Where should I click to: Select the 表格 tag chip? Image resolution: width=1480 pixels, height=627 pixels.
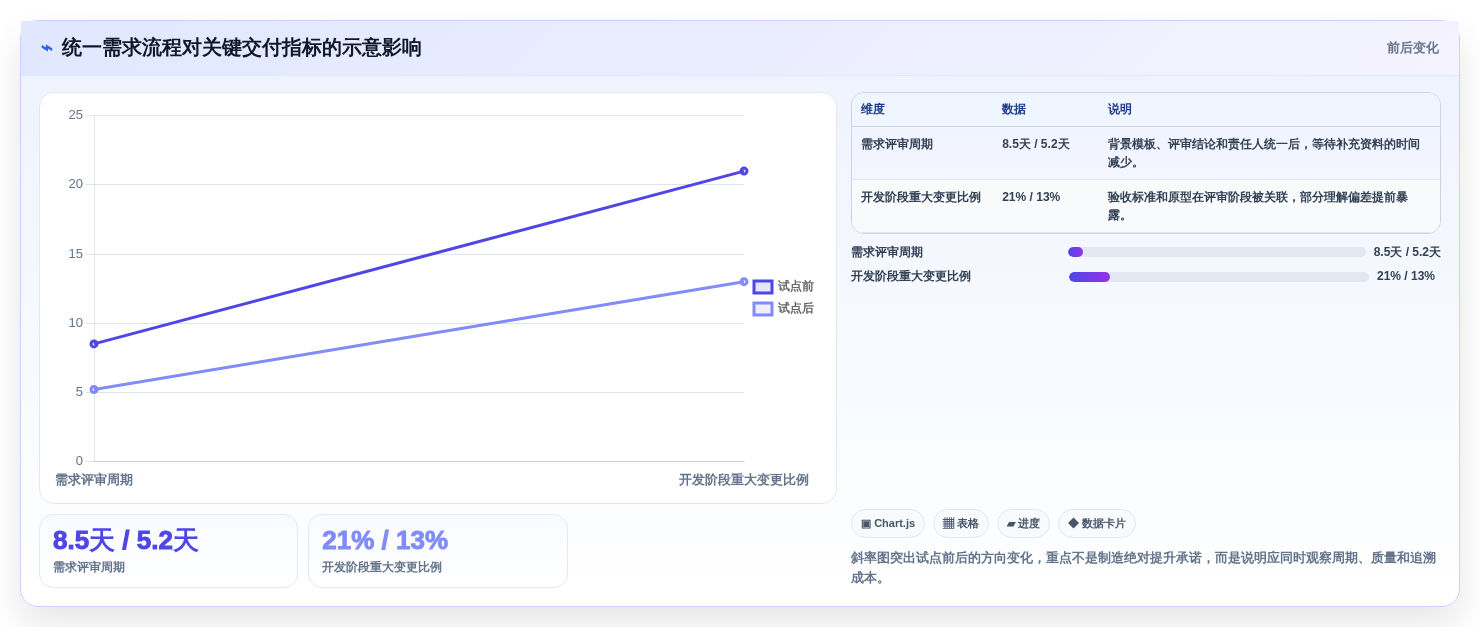click(x=961, y=523)
